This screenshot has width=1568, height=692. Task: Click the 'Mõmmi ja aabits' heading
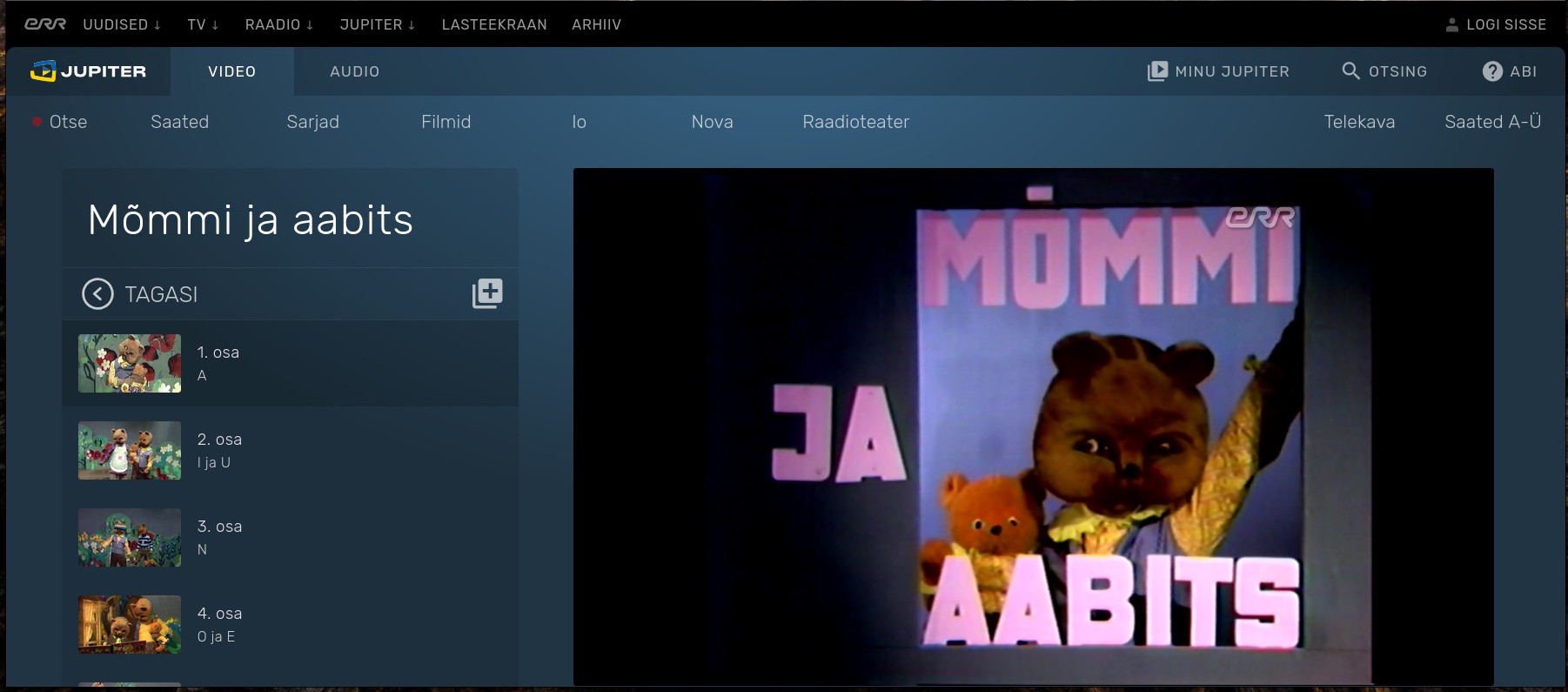(251, 219)
